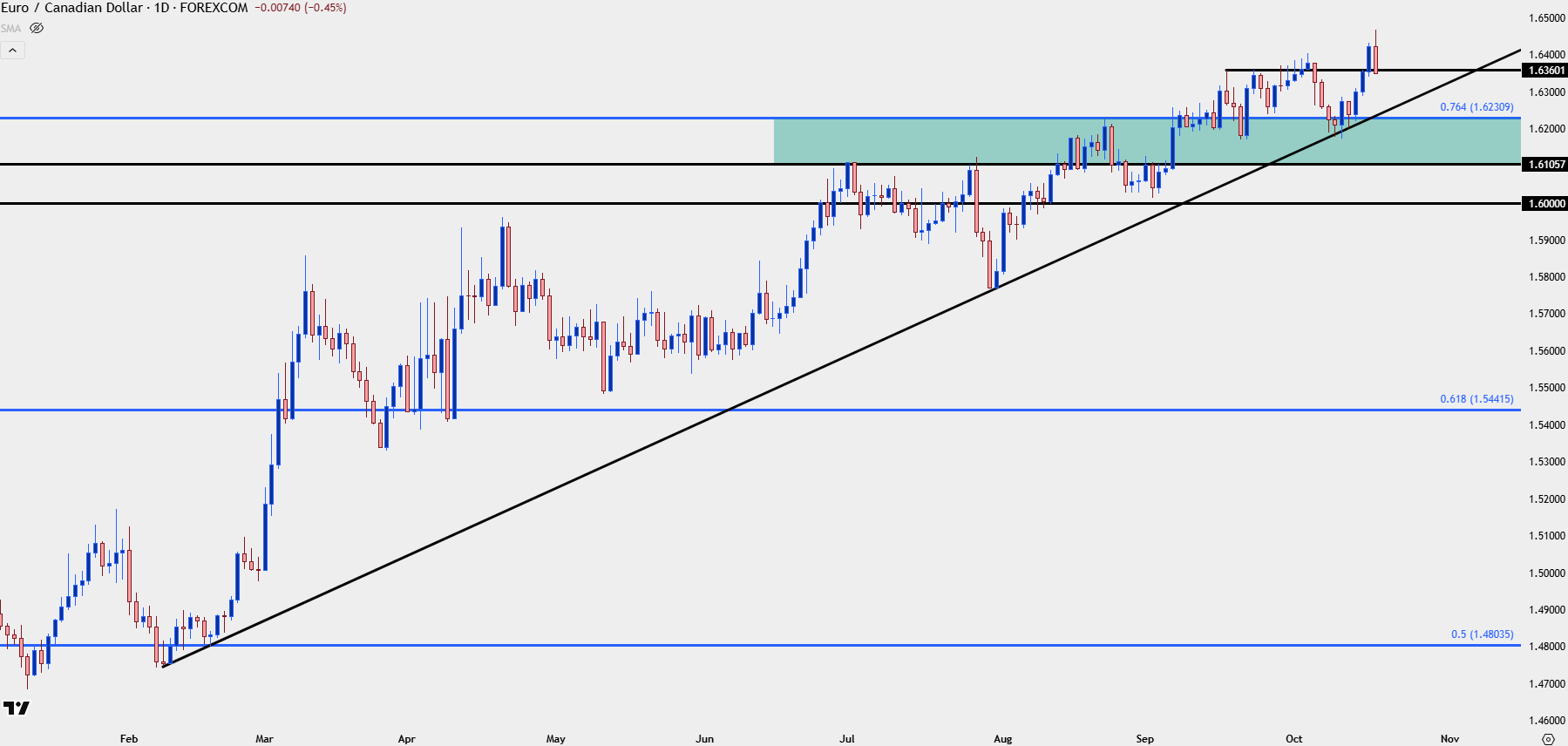Click the 0.618 (1.54415) Fibonacci label
The image size is (1568, 746).
(x=1476, y=399)
